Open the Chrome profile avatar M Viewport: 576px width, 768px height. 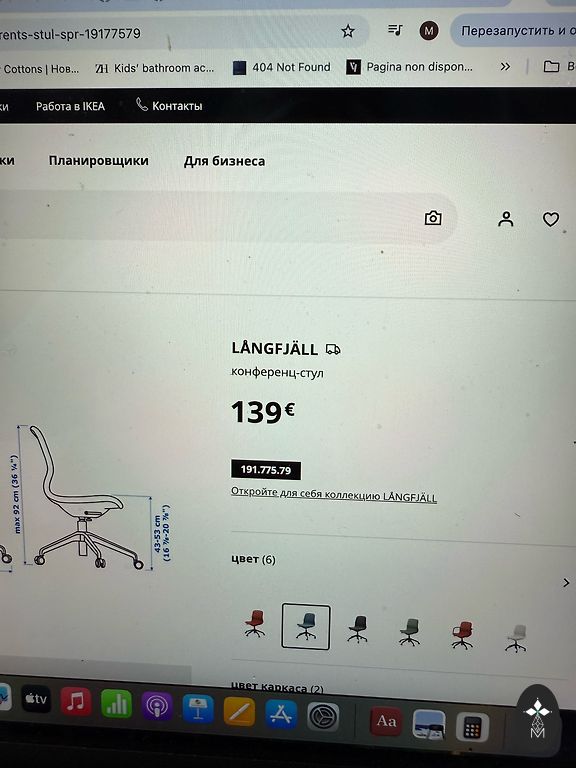click(429, 31)
